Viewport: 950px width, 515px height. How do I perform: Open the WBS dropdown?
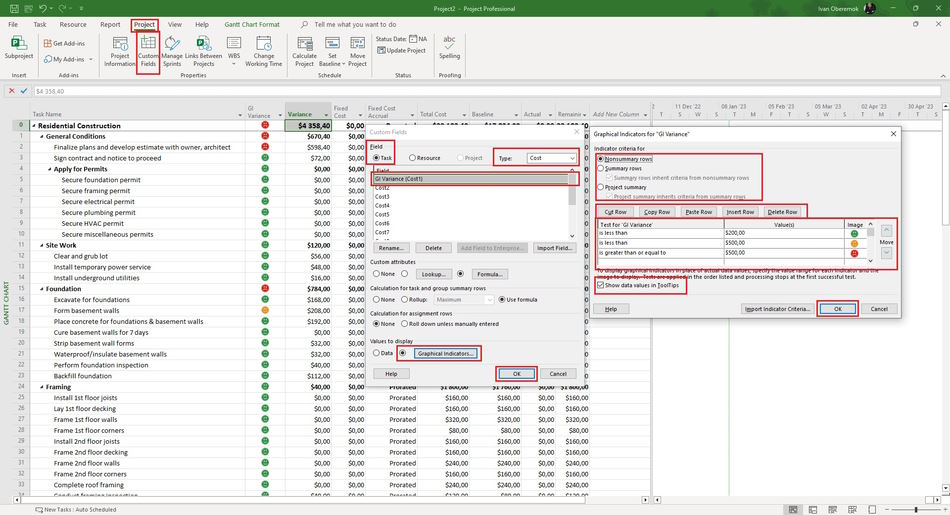point(234,52)
